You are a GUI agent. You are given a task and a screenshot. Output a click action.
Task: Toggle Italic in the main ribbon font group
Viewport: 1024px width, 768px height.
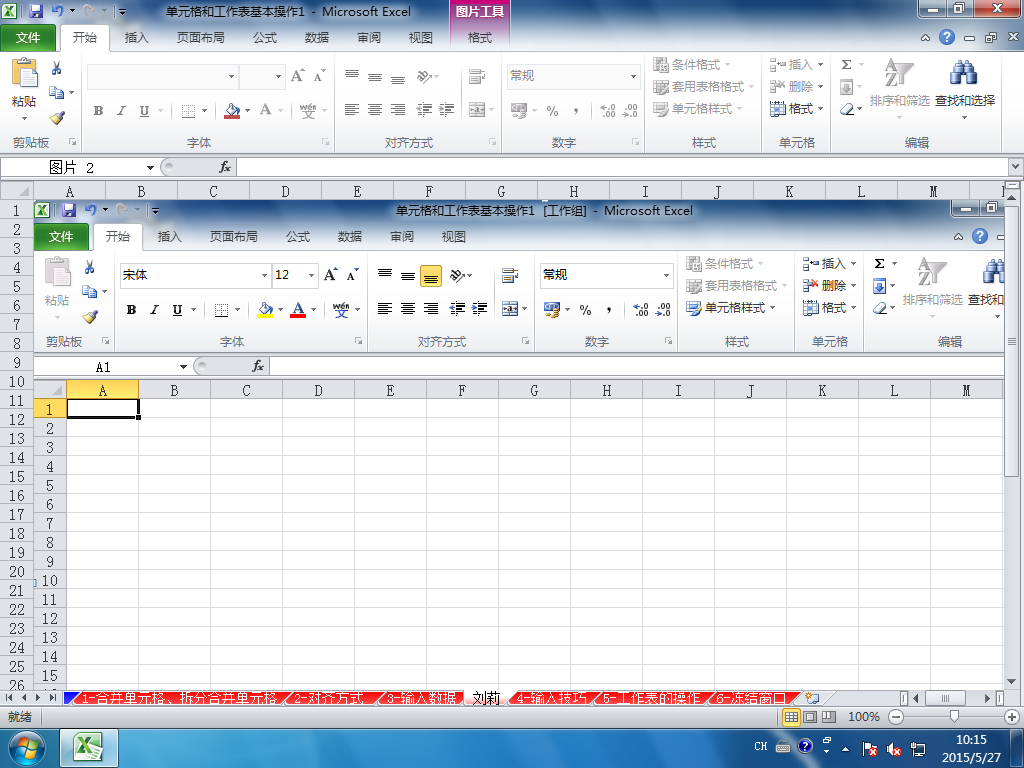tap(121, 110)
